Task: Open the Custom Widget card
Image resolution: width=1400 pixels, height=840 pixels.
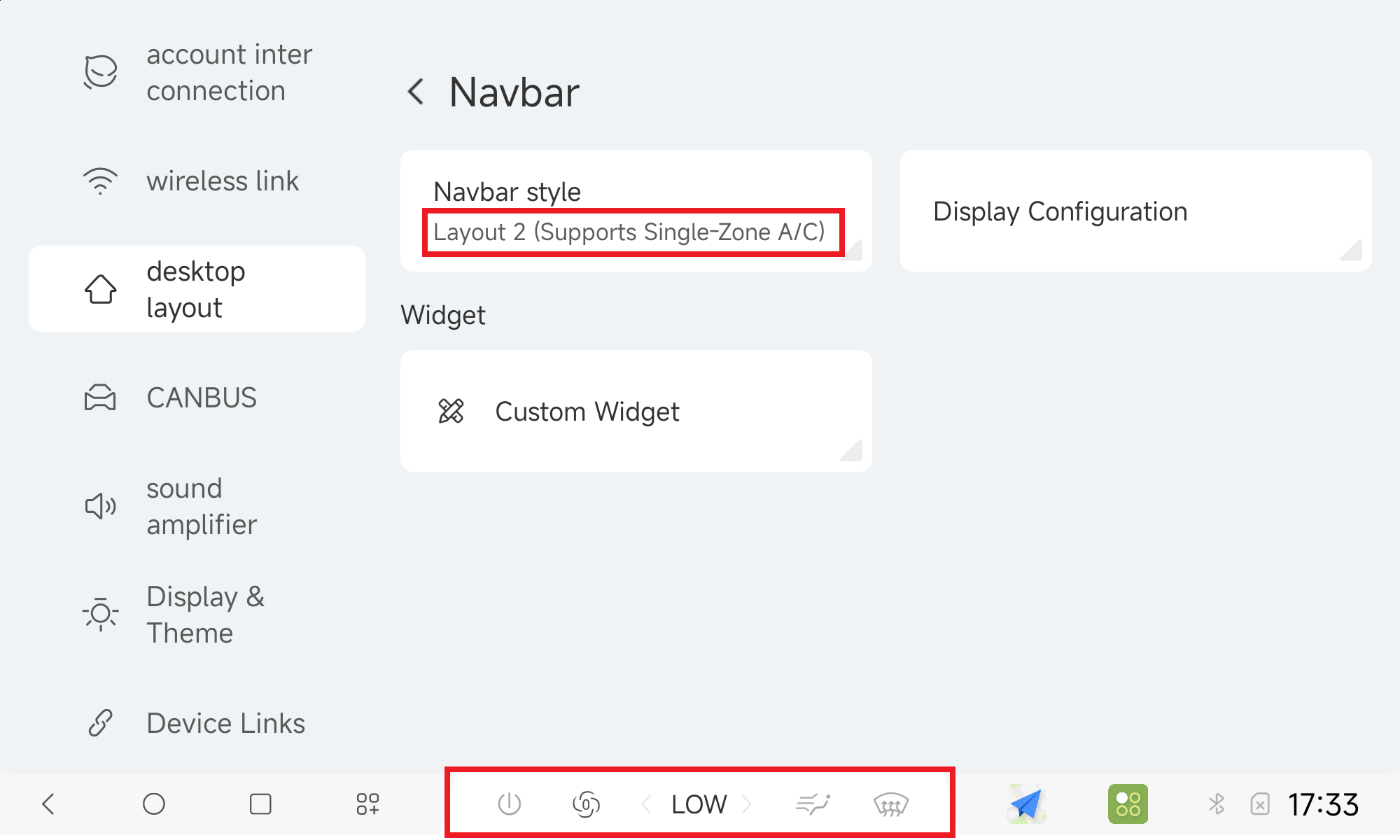Action: point(636,411)
